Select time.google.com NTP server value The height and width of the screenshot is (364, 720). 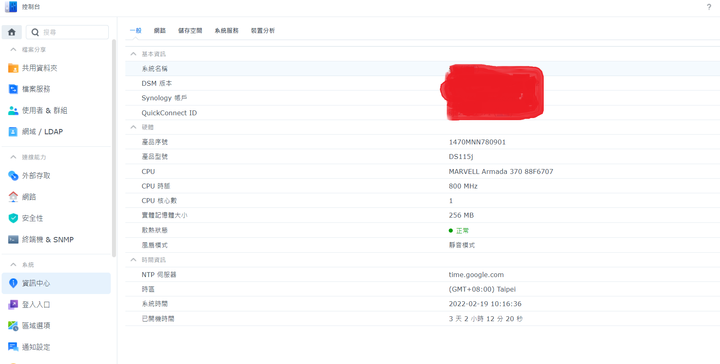click(x=476, y=274)
